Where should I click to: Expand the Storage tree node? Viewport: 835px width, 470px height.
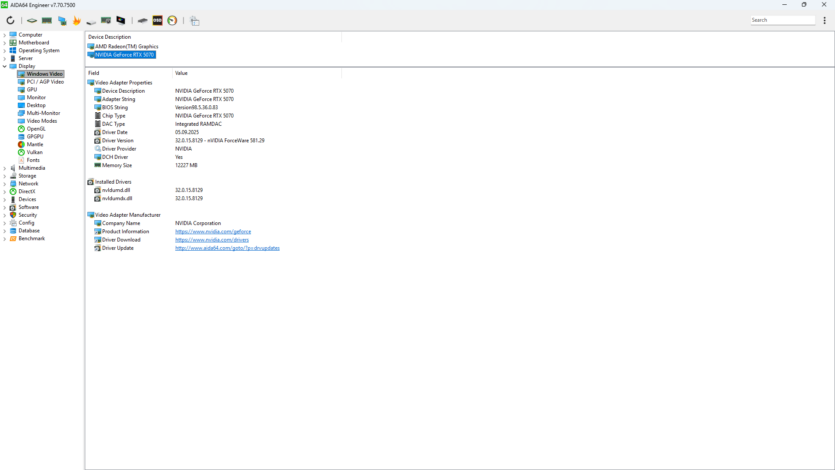click(x=4, y=176)
